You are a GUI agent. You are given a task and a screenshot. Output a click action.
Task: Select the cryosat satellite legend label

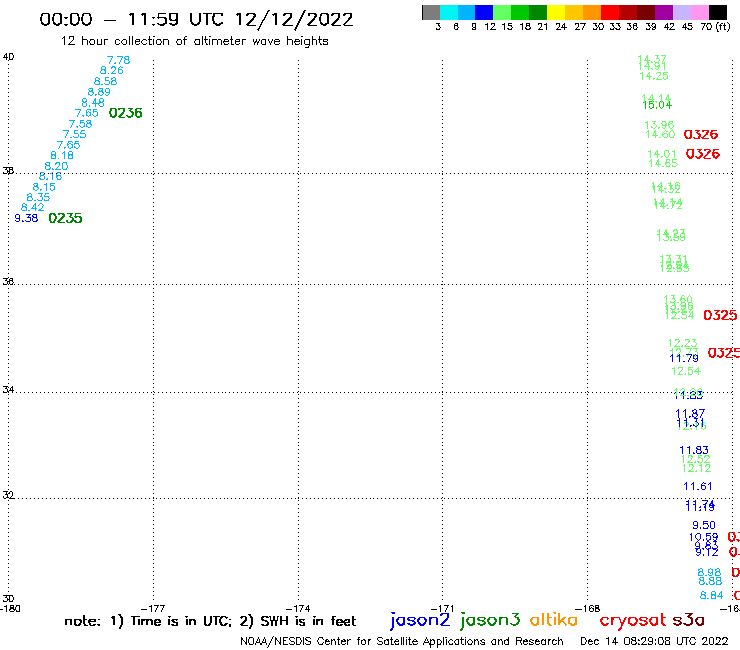coord(633,621)
